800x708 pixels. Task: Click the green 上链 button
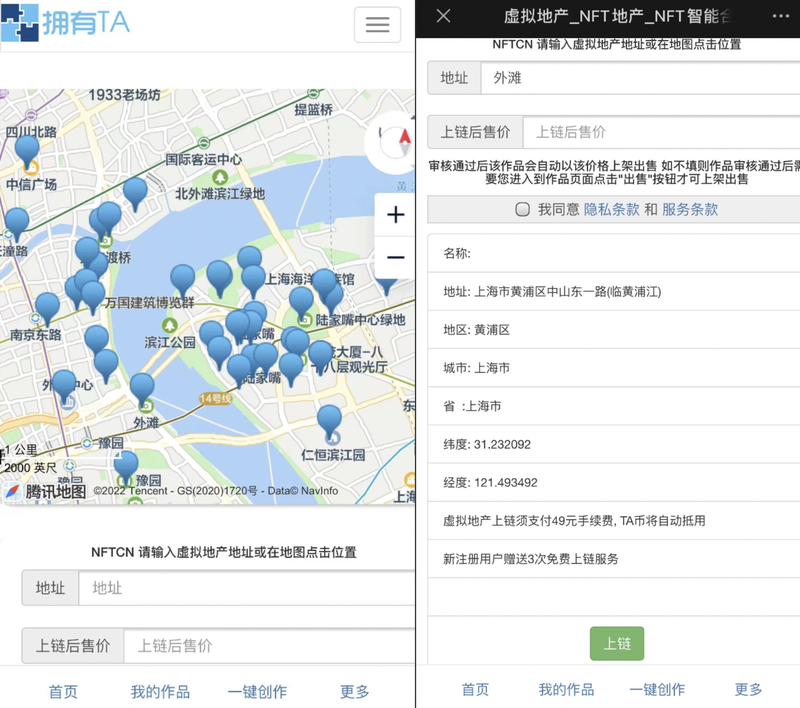pyautogui.click(x=617, y=643)
